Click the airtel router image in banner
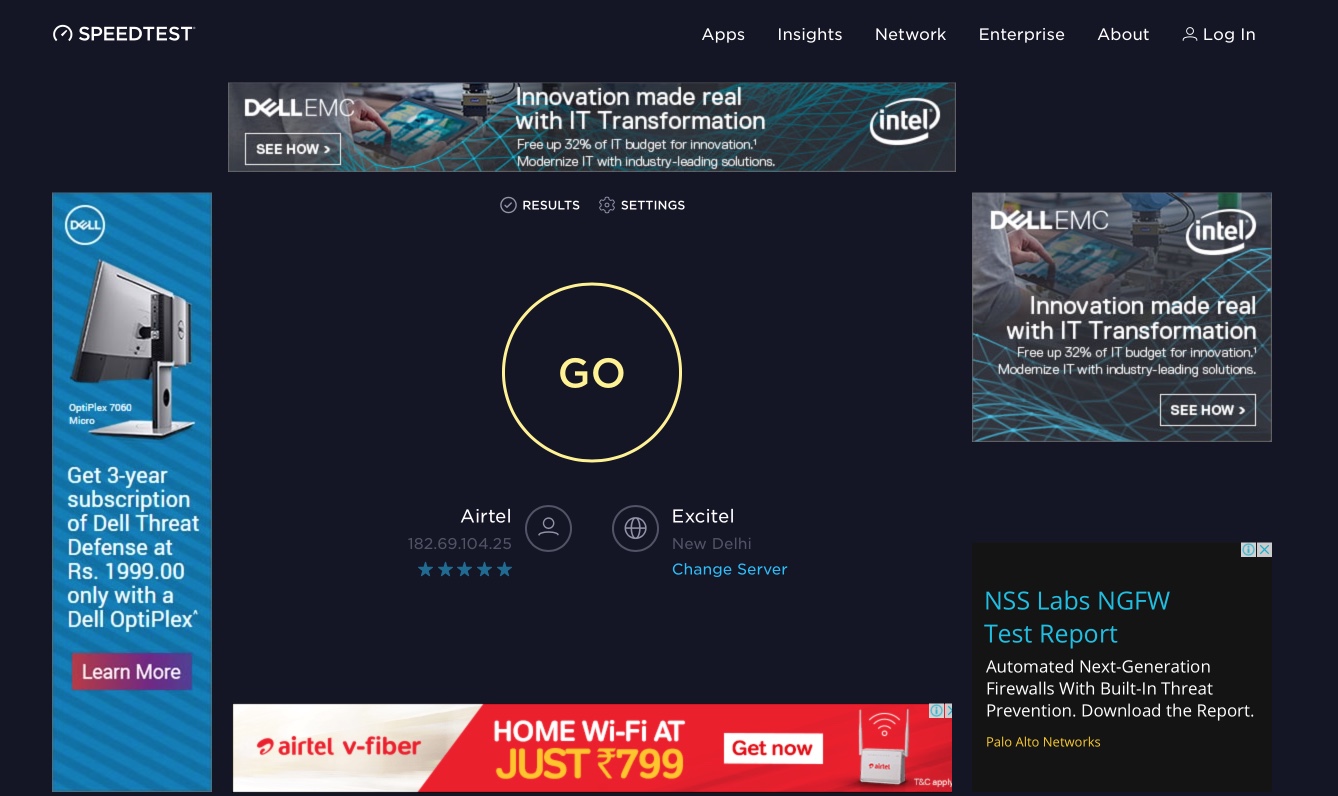 [x=884, y=746]
